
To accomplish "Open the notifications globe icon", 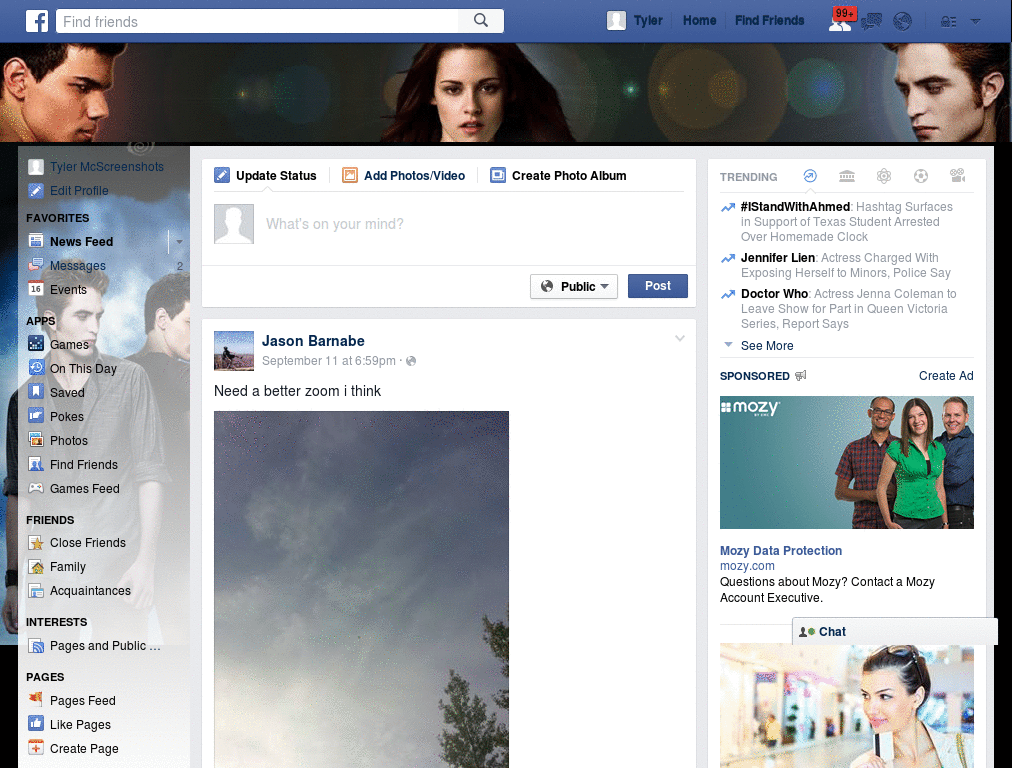I will (x=903, y=22).
